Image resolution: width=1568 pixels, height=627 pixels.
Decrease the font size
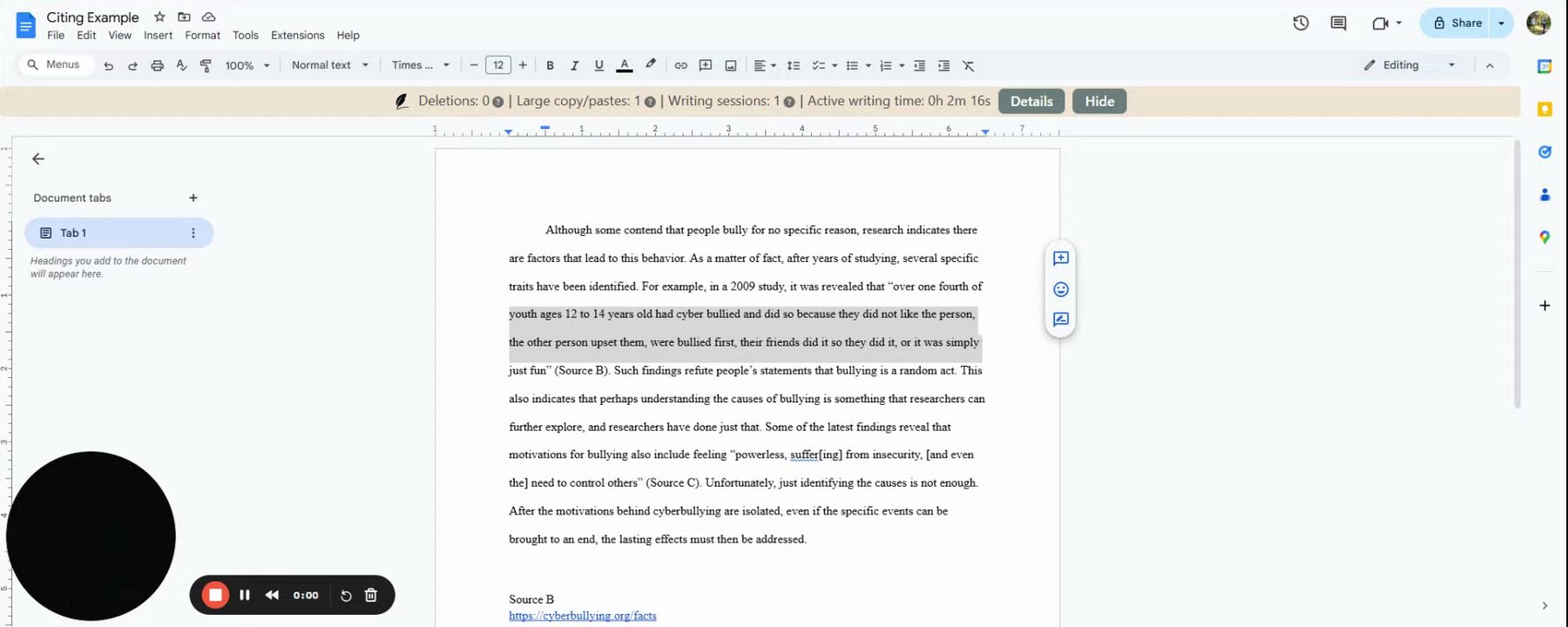pos(474,65)
